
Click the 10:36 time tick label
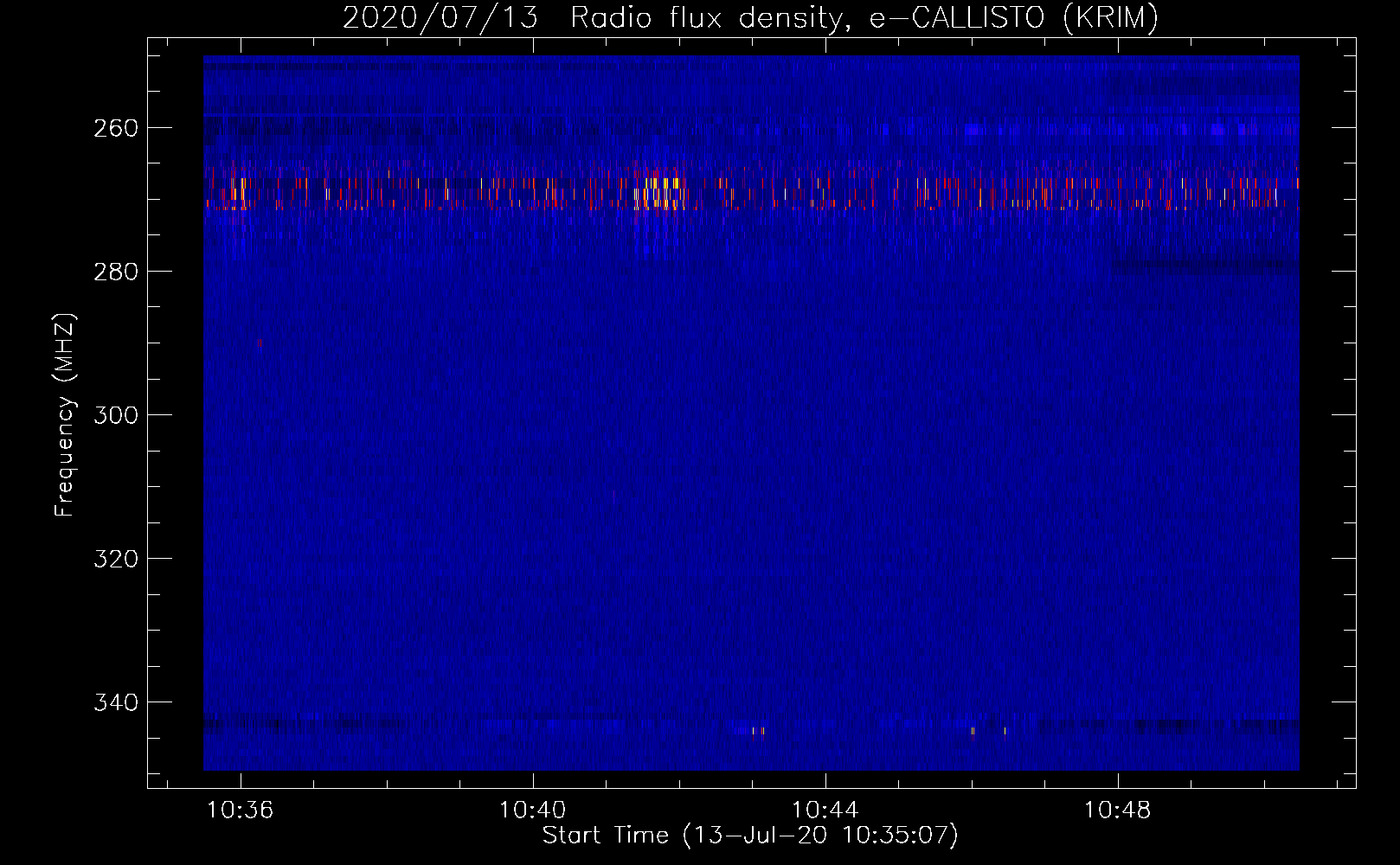tap(241, 811)
